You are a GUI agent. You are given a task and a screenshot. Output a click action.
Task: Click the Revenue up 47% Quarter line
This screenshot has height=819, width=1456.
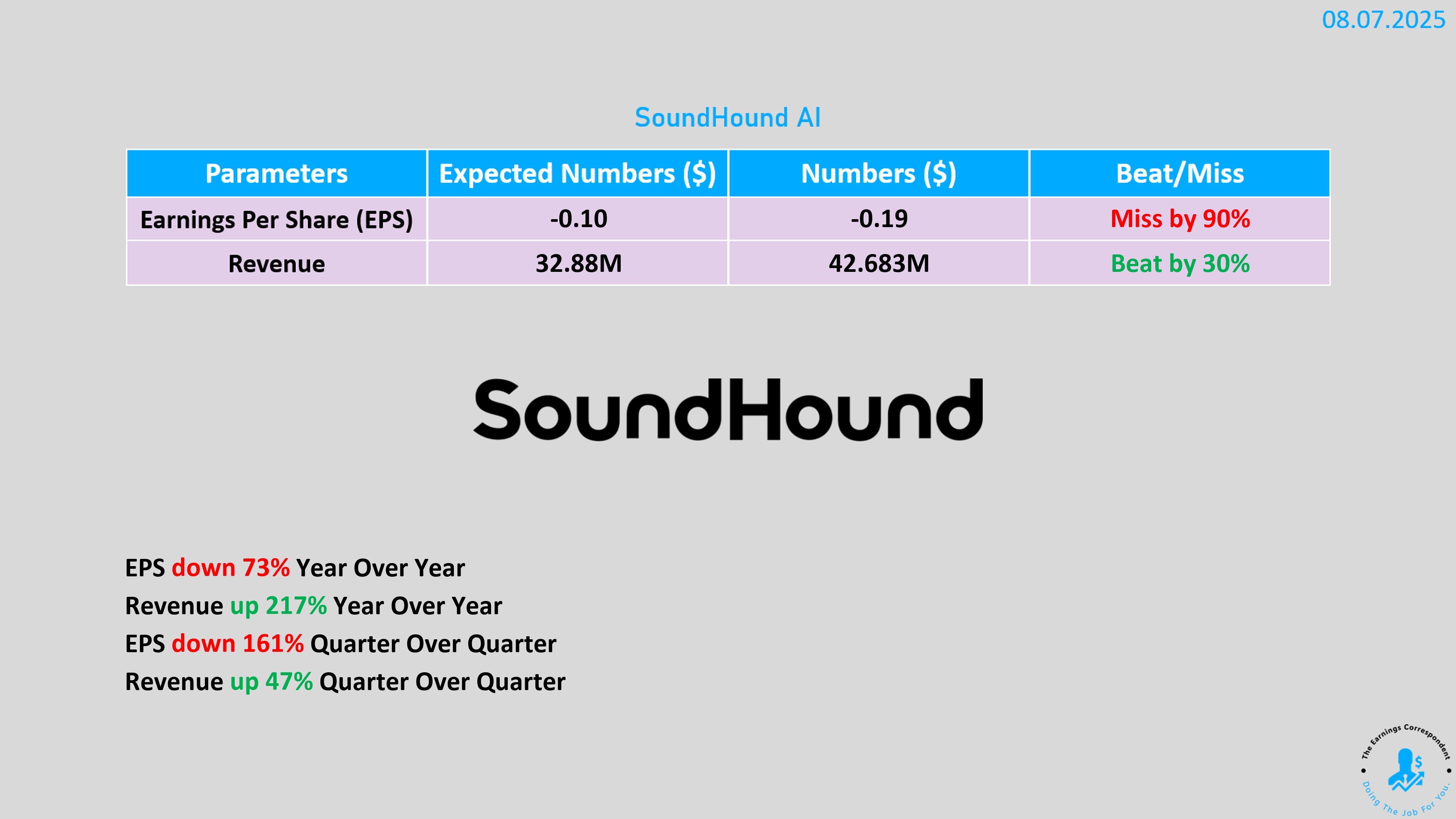tap(345, 682)
